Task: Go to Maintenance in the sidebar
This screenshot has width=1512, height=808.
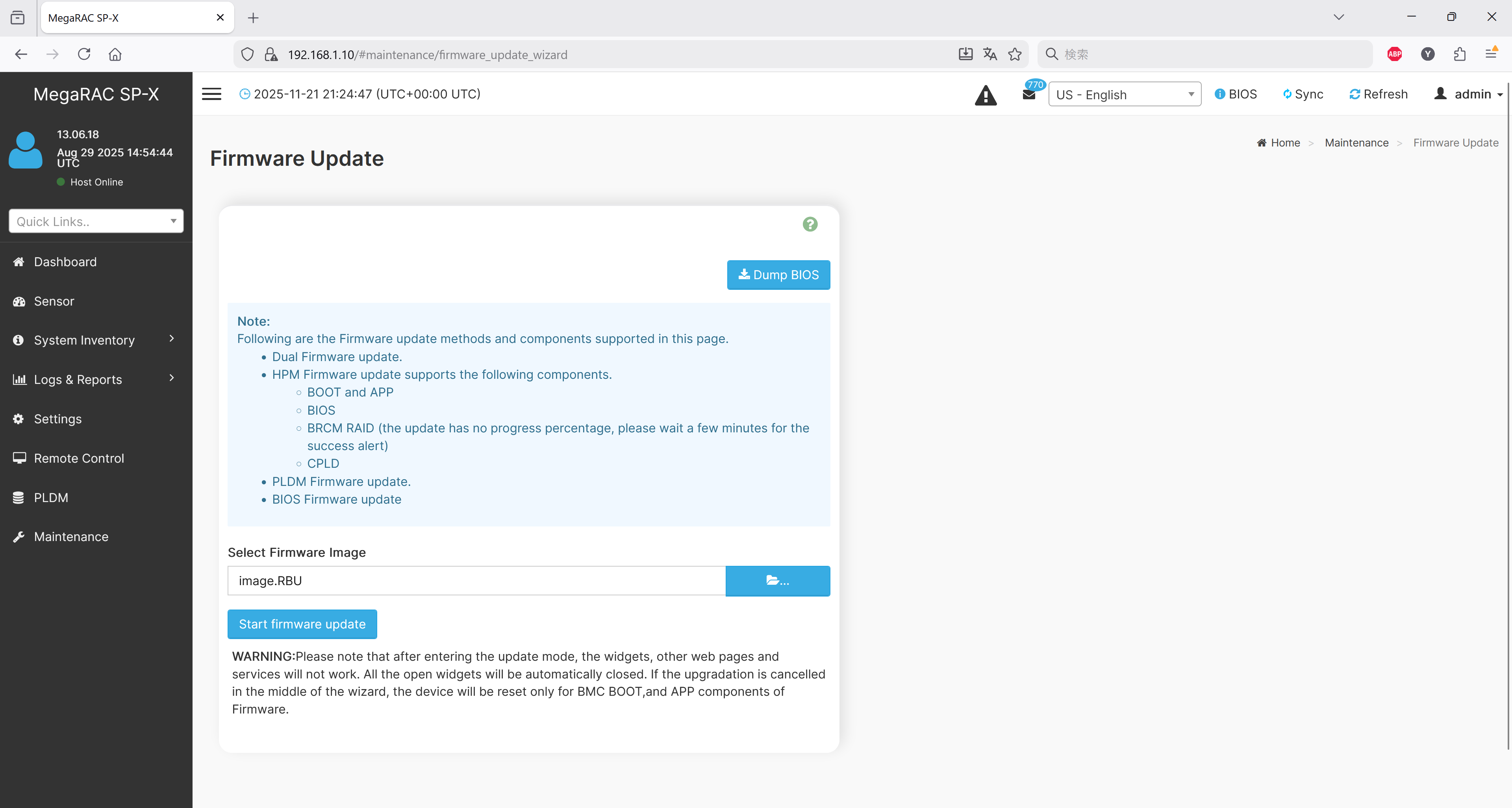Action: coord(71,536)
